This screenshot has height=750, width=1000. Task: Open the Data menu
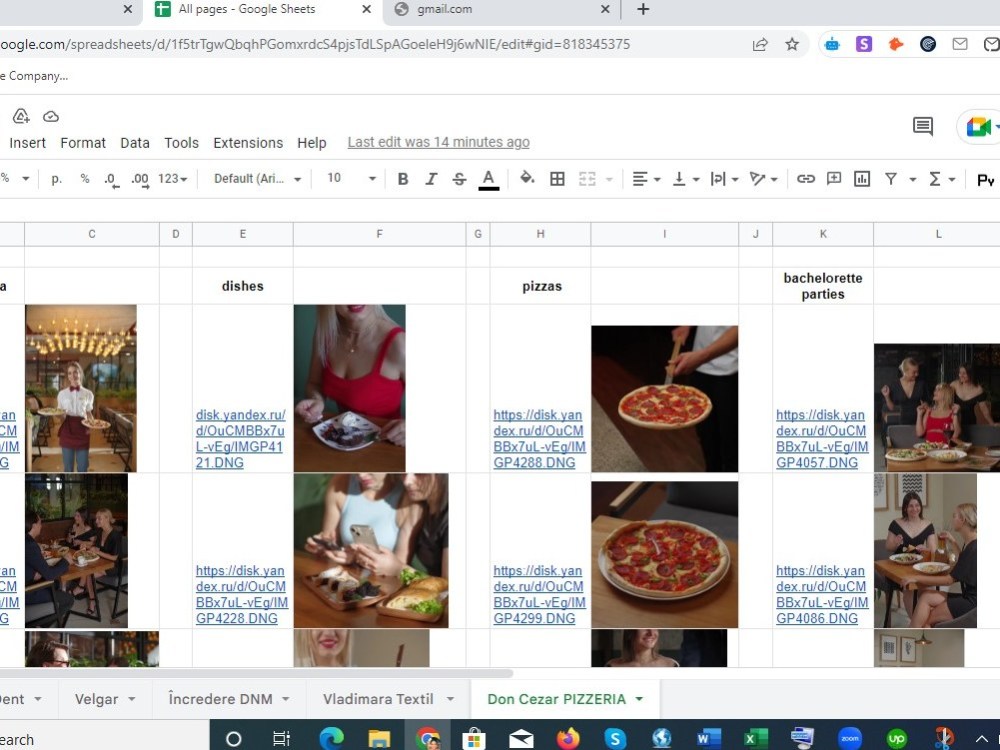[x=135, y=143]
